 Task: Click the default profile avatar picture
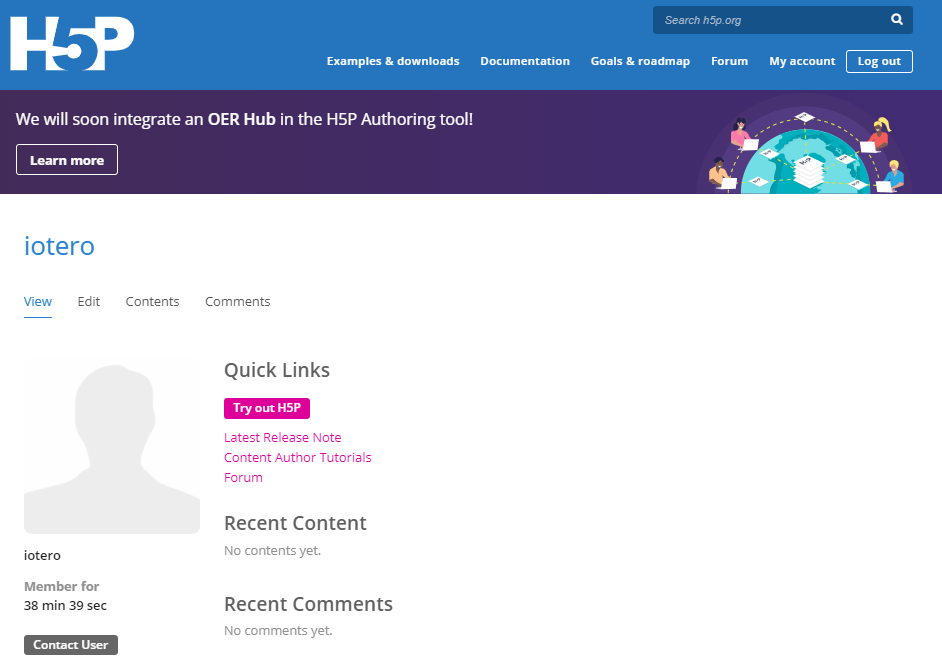coord(112,448)
